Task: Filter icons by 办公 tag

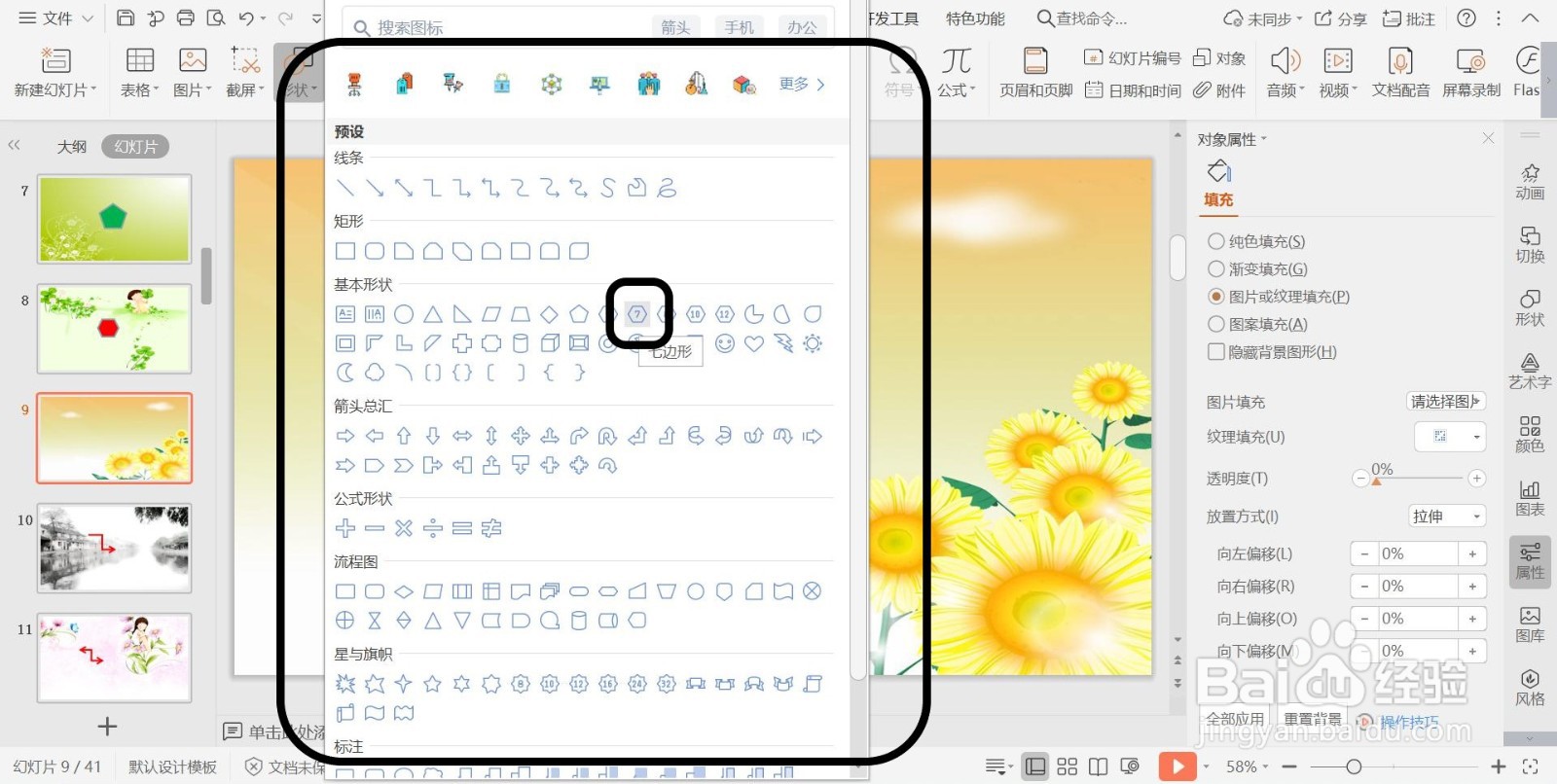Action: 802,27
